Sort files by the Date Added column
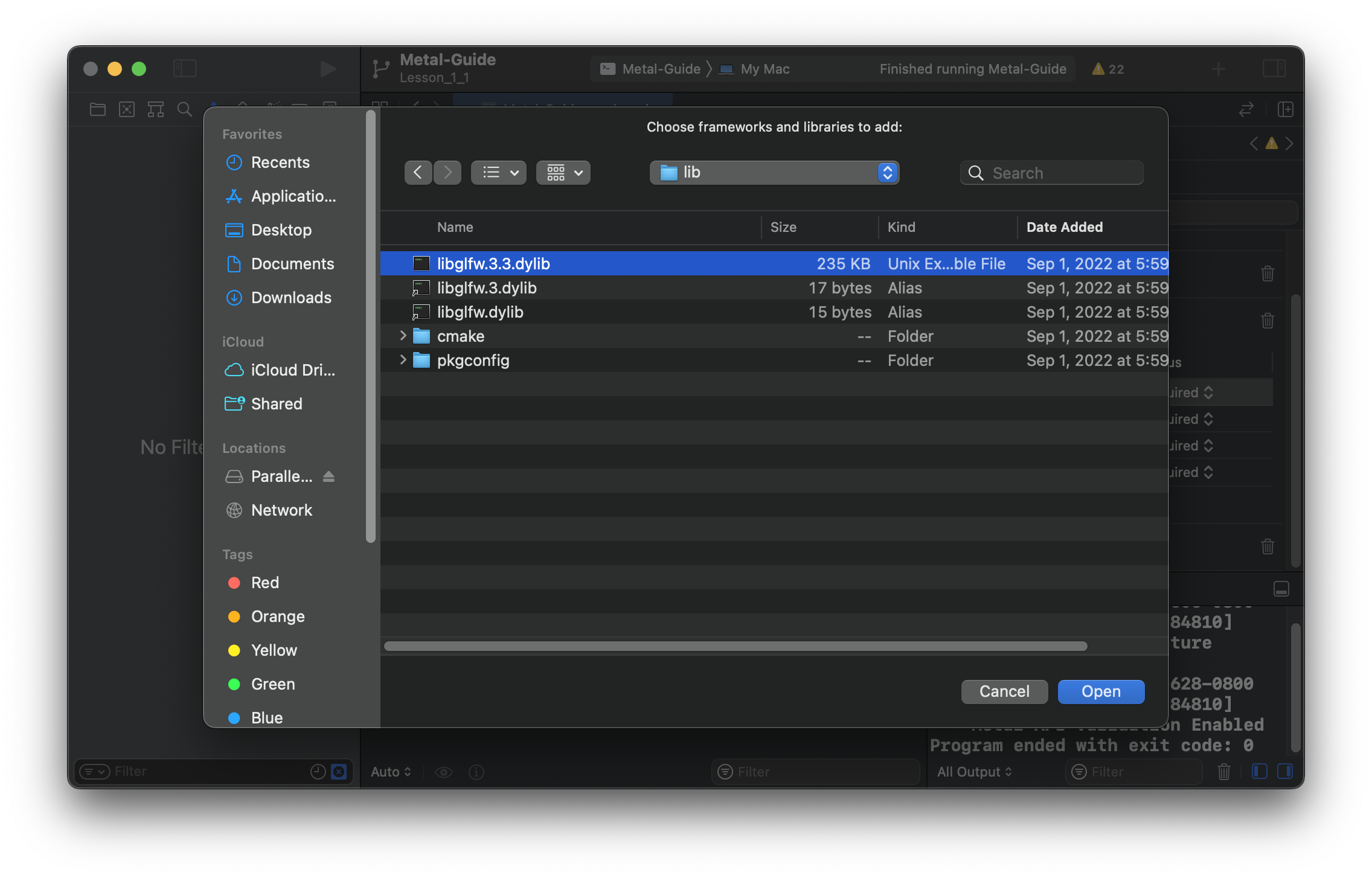 tap(1065, 227)
